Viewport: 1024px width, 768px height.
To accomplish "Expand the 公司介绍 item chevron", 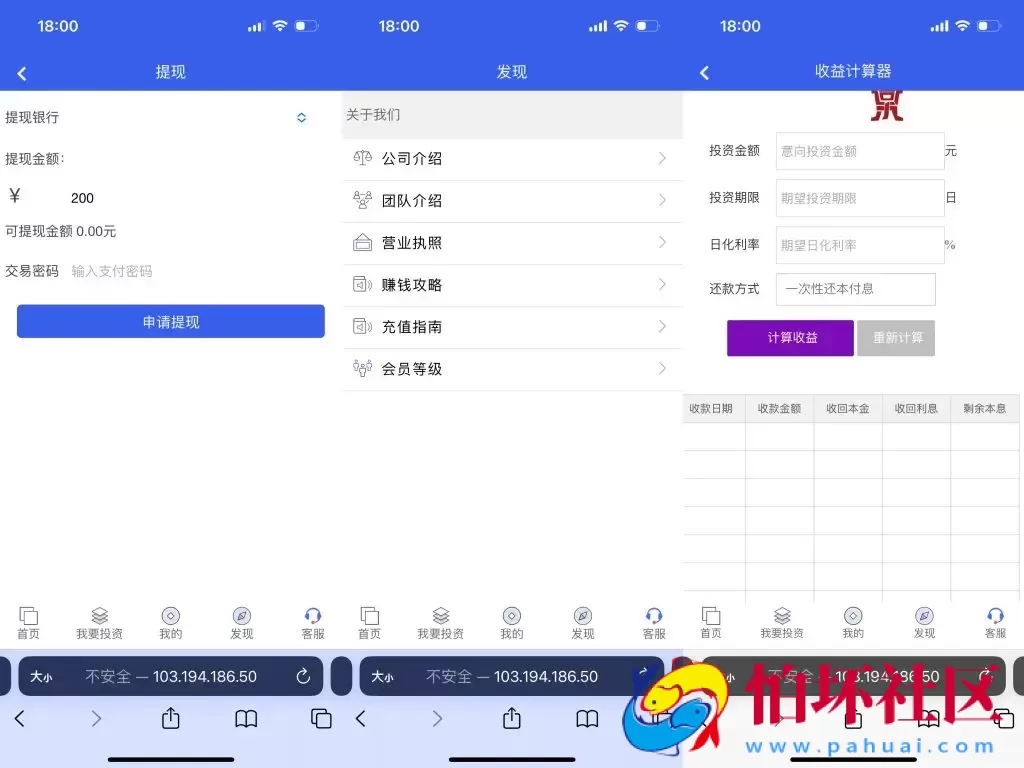I will (663, 158).
